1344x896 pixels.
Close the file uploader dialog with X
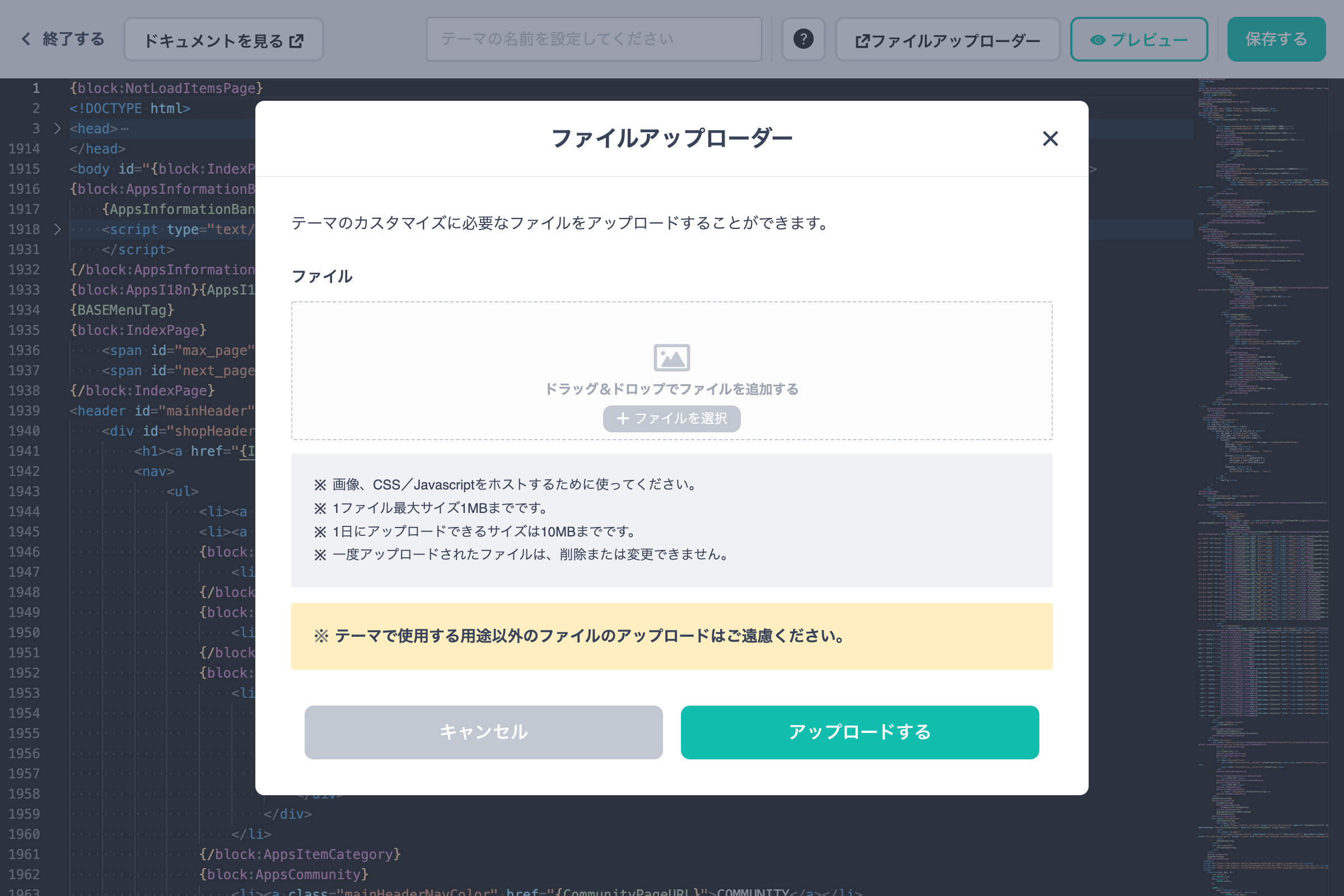tap(1051, 138)
